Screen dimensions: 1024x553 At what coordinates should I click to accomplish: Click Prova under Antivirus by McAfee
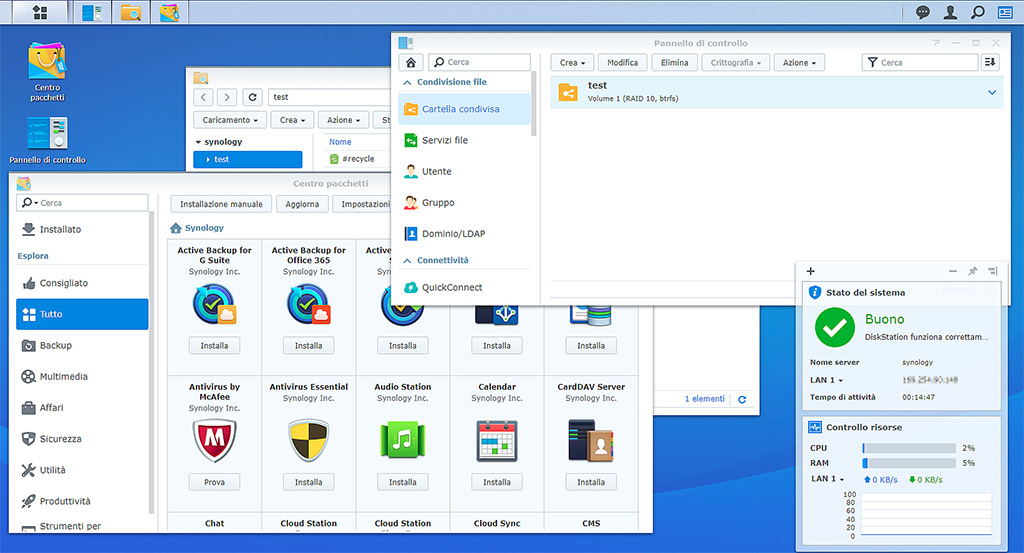(x=215, y=482)
